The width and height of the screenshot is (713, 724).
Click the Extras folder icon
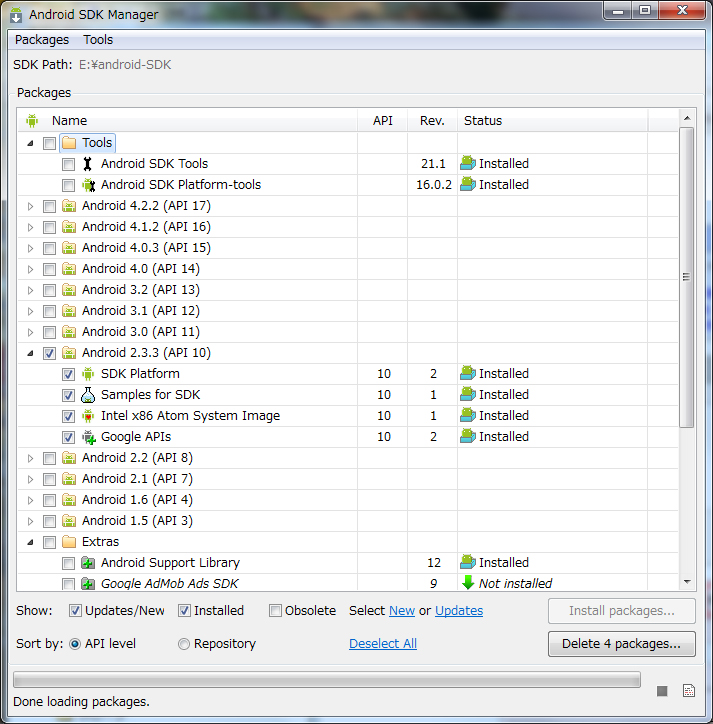[69, 542]
